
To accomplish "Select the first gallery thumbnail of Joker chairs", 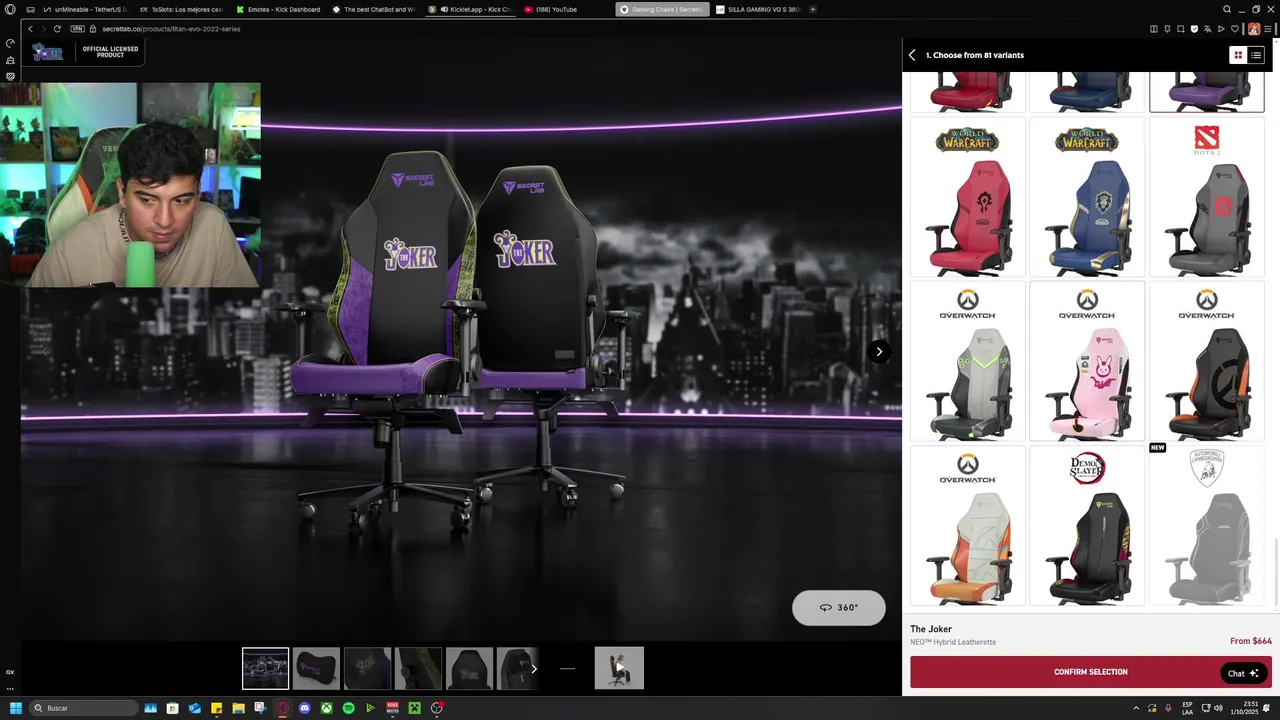I will 265,669.
